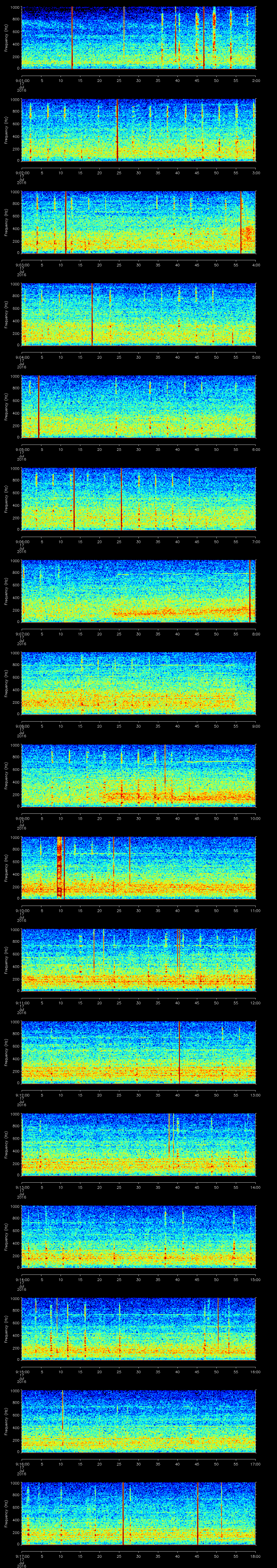Image resolution: width=277 pixels, height=1568 pixels.
Task: Click the '9:09:00' time axis label
Action: 22,818
